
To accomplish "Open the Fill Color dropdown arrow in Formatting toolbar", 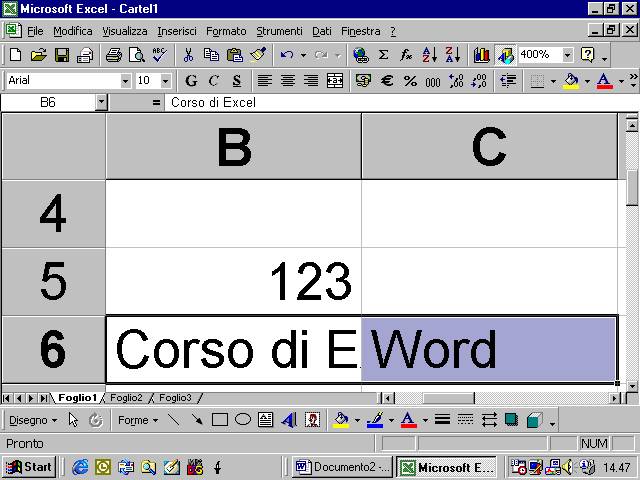I will tap(587, 81).
